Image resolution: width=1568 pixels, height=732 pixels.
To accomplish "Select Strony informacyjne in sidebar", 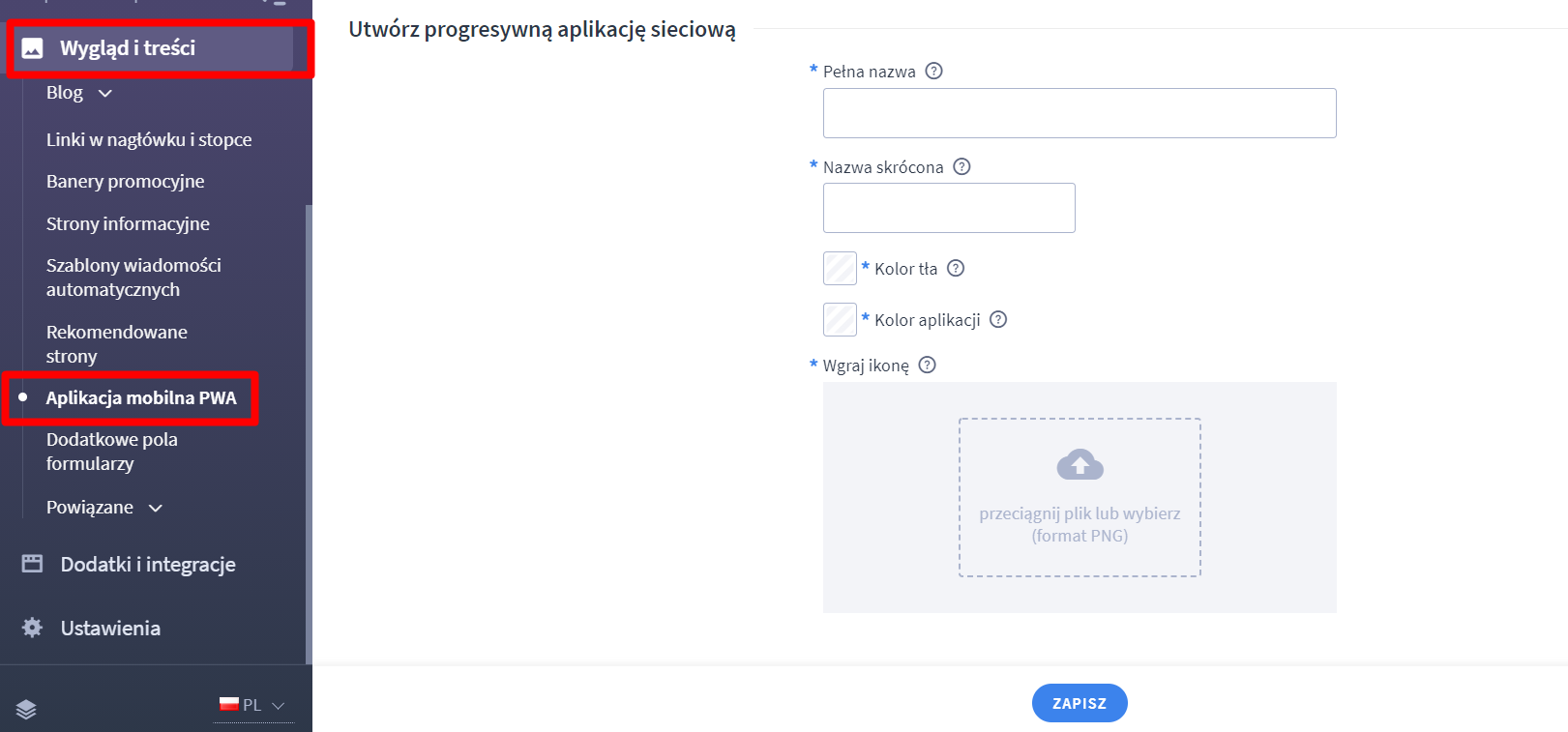I will tap(128, 223).
